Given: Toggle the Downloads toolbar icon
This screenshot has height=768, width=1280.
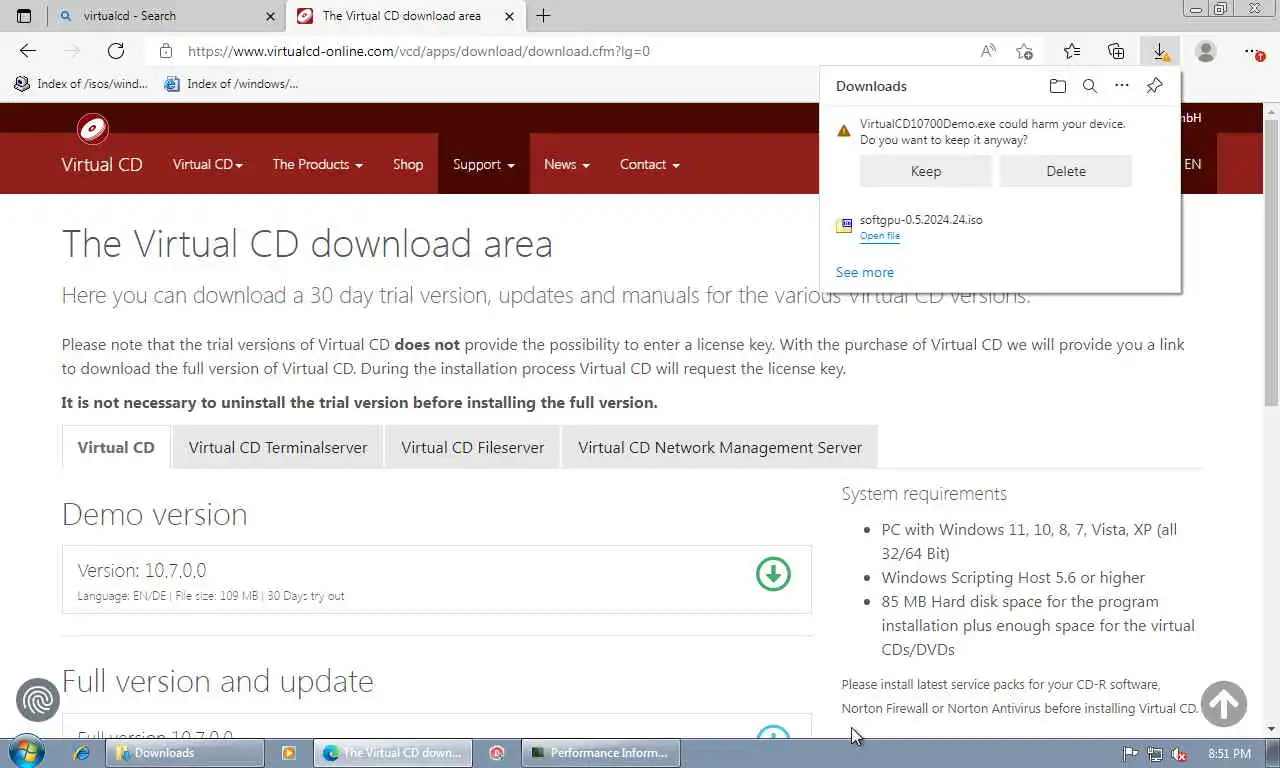Looking at the screenshot, I should pyautogui.click(x=1160, y=51).
